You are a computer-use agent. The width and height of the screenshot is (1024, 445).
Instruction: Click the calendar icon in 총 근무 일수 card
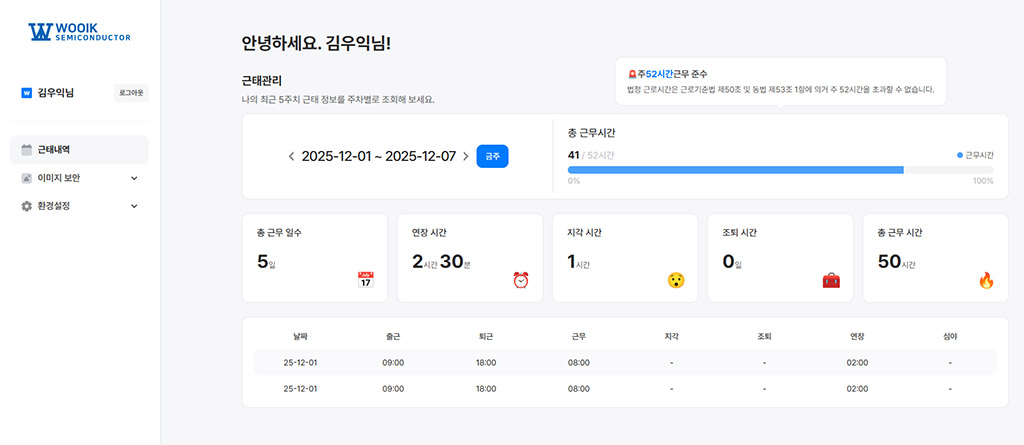[x=365, y=280]
